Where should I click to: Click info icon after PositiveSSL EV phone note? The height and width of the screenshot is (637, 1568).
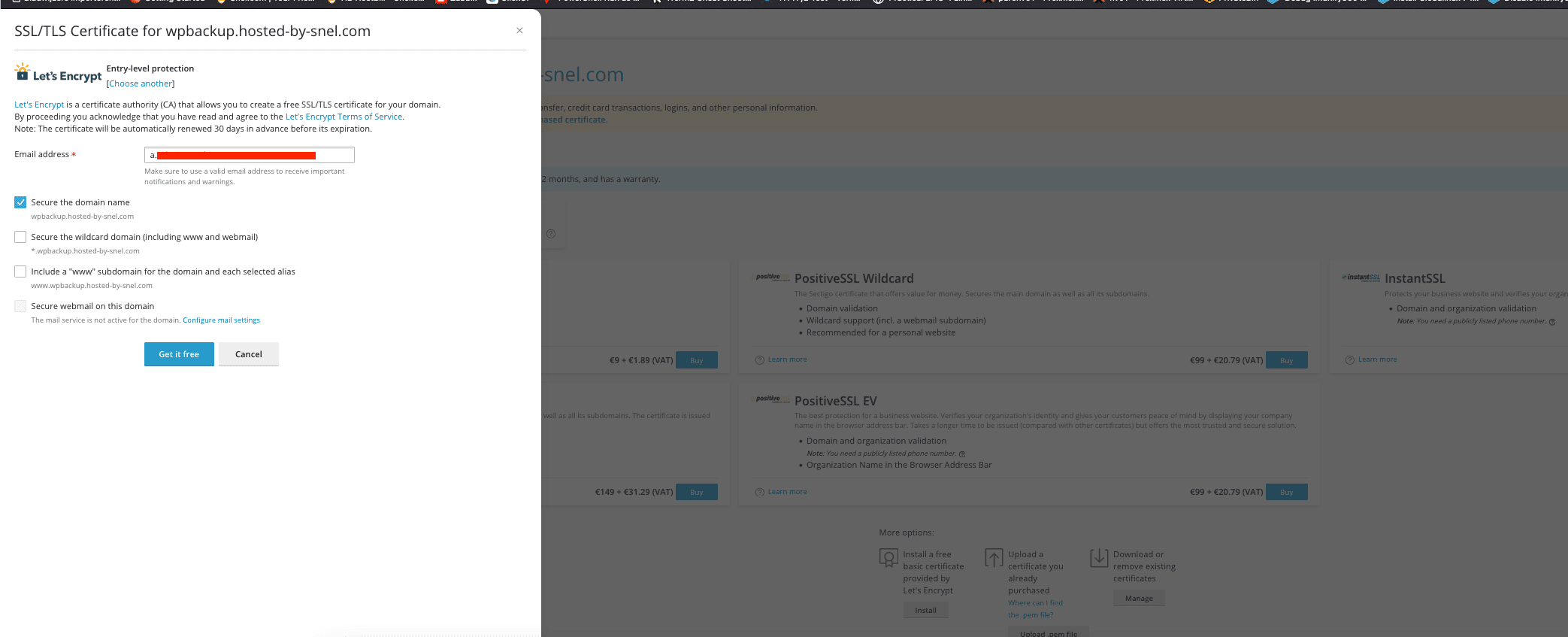coord(962,454)
